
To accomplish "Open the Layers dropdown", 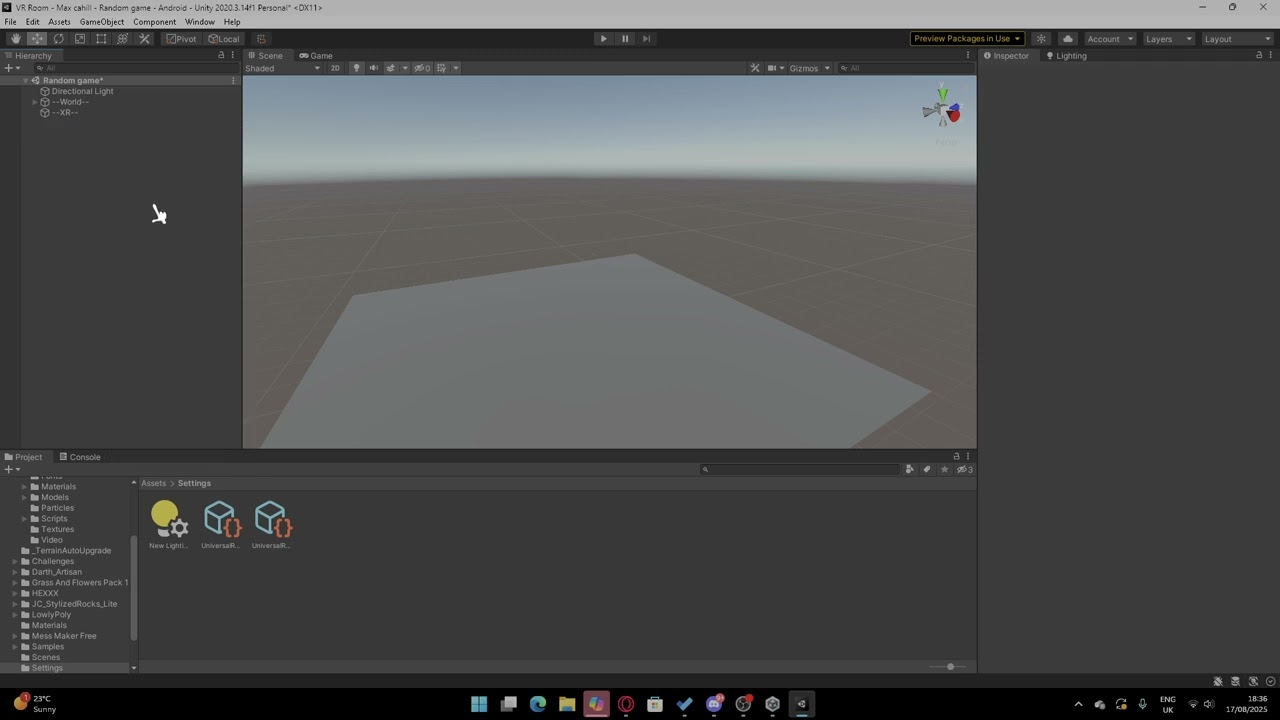I will [1167, 39].
